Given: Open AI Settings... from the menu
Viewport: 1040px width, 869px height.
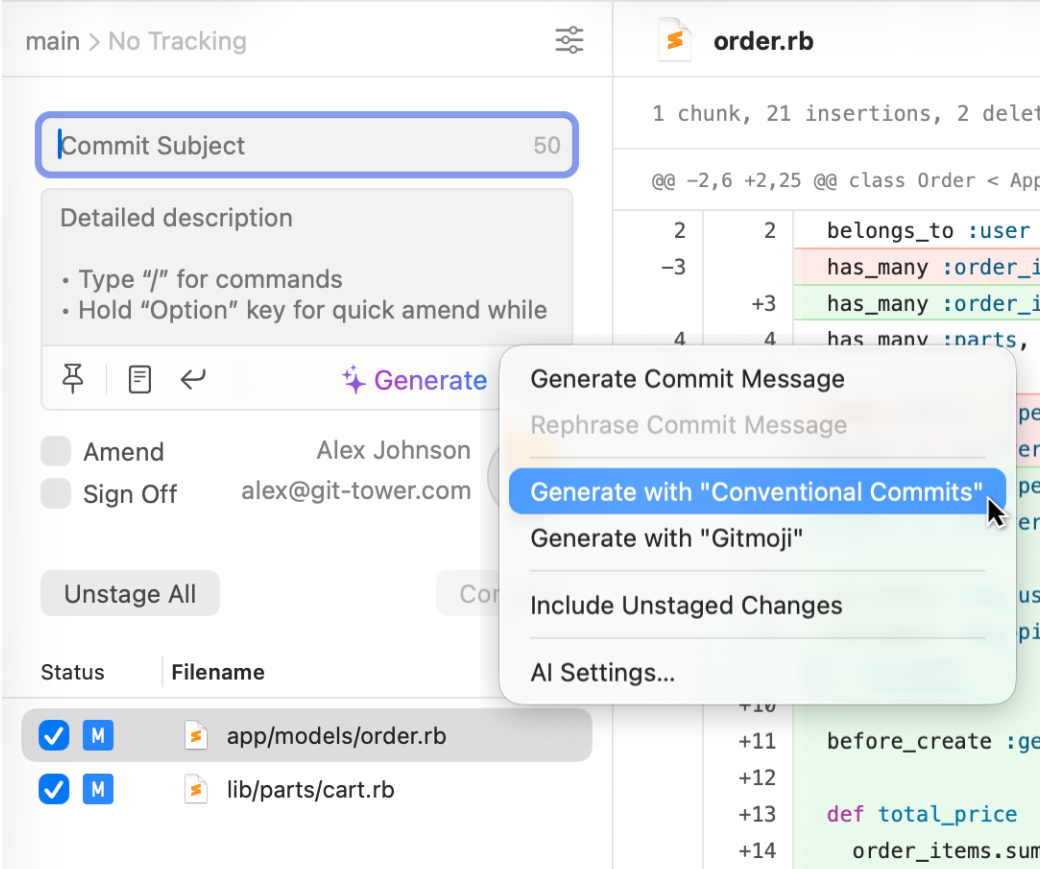Looking at the screenshot, I should pos(602,673).
